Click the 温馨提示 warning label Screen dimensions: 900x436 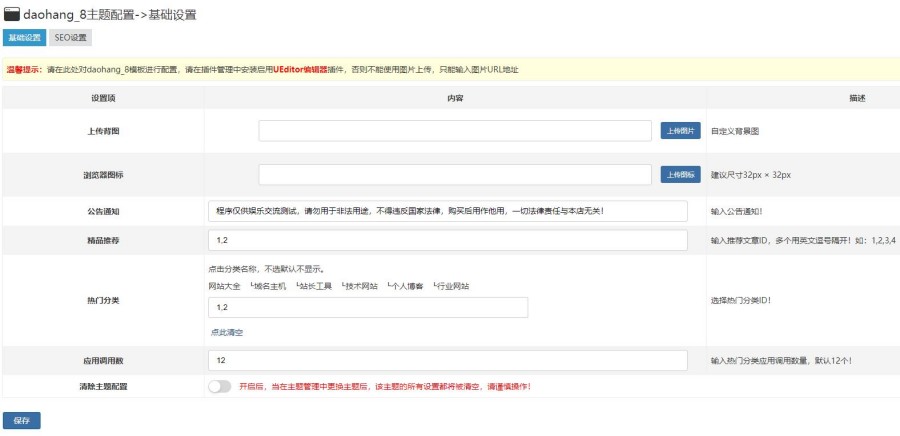pos(24,69)
